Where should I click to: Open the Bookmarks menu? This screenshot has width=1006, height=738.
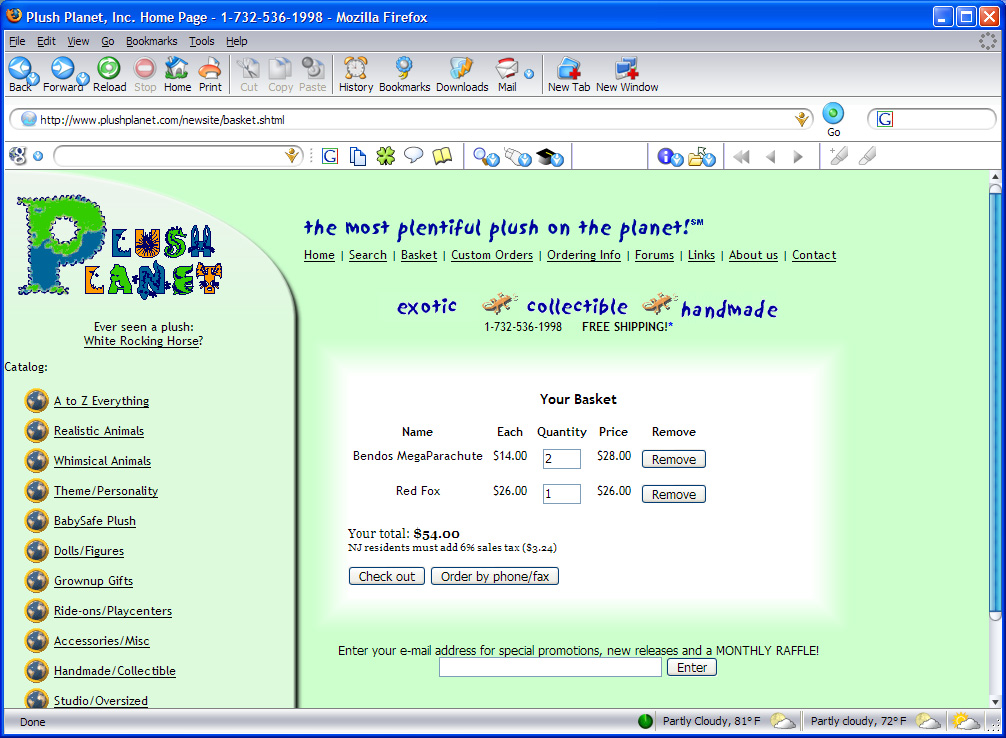[151, 41]
